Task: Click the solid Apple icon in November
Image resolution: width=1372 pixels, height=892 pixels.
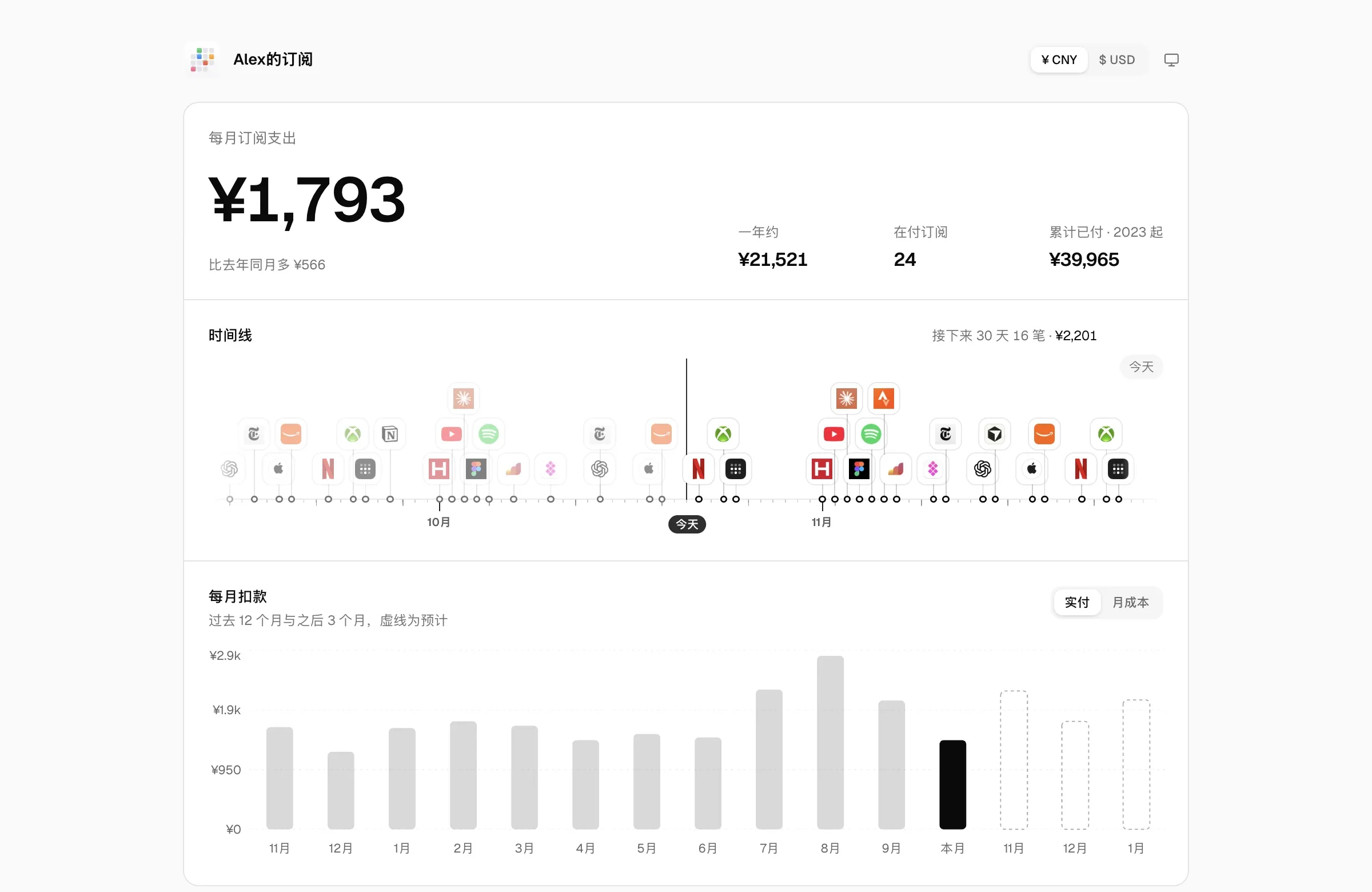Action: 1032,469
